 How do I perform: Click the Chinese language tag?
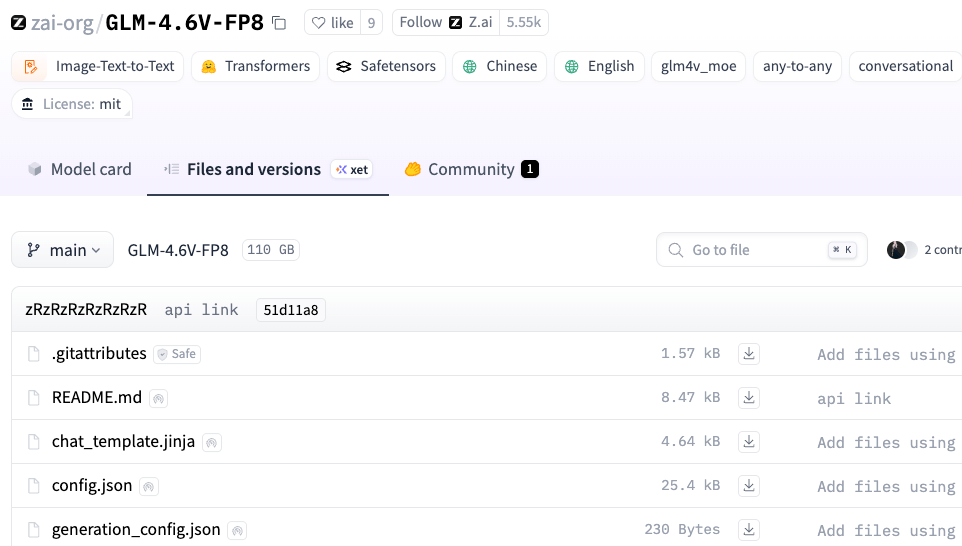499,66
